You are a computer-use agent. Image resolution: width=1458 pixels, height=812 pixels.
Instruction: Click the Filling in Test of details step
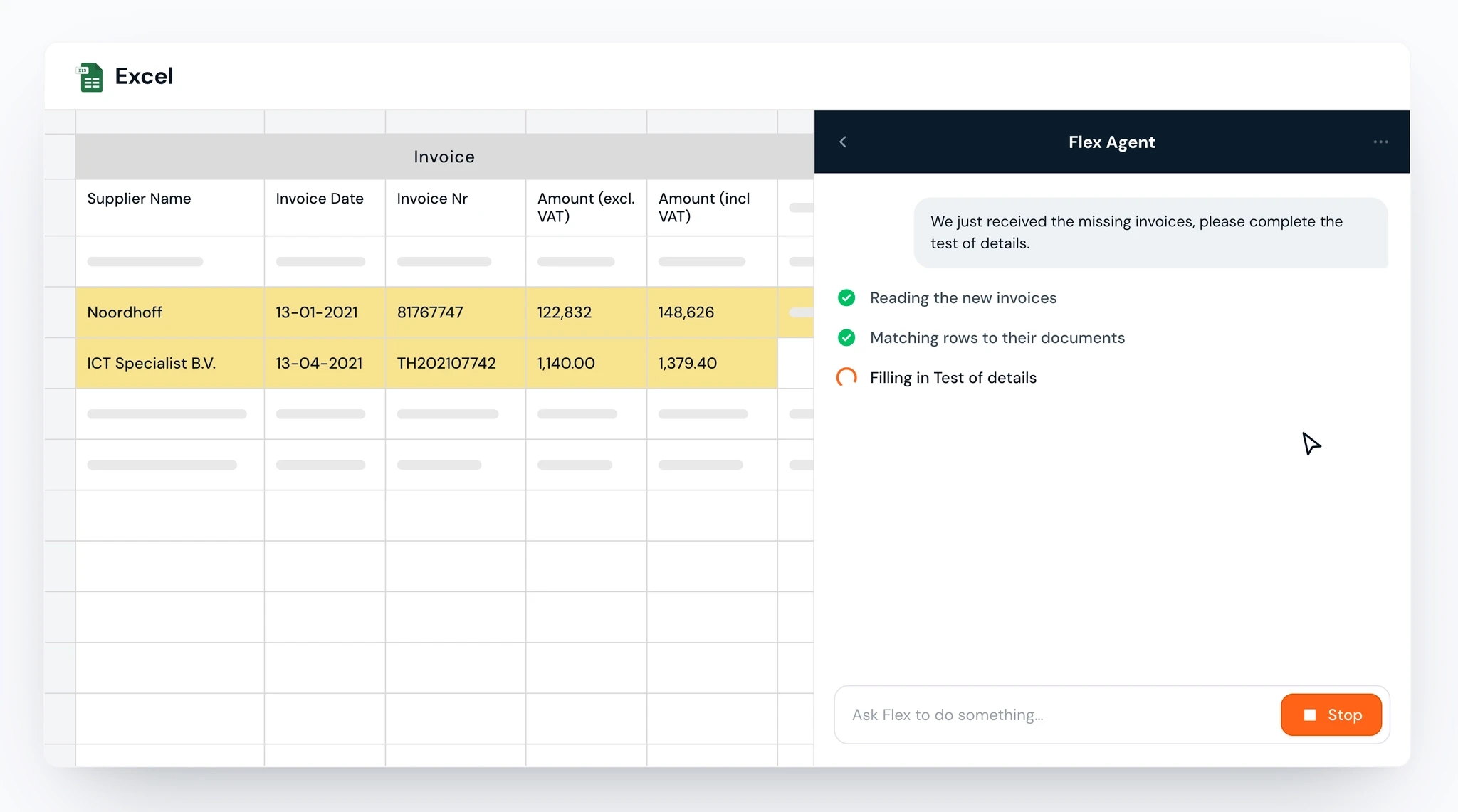[953, 377]
